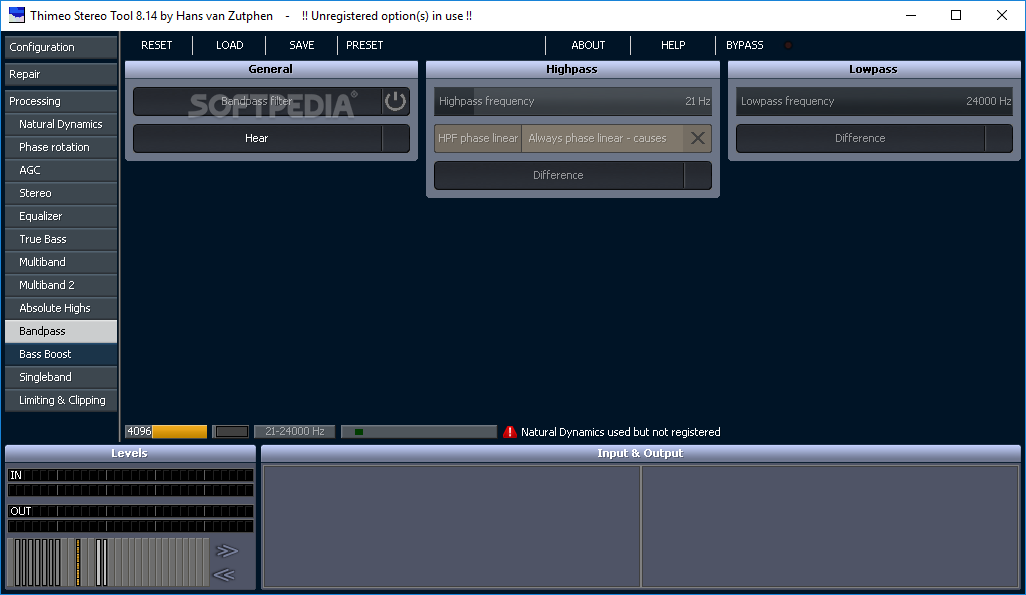Go to Phase rotation page
1026x595 pixels.
61,147
